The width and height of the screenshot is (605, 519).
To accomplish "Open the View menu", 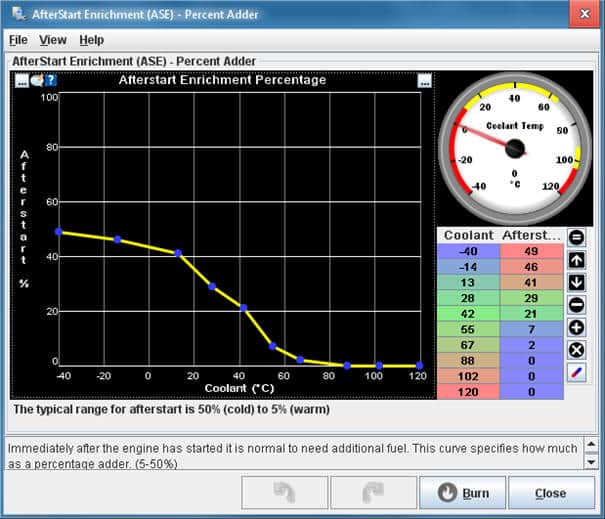I will coord(53,40).
